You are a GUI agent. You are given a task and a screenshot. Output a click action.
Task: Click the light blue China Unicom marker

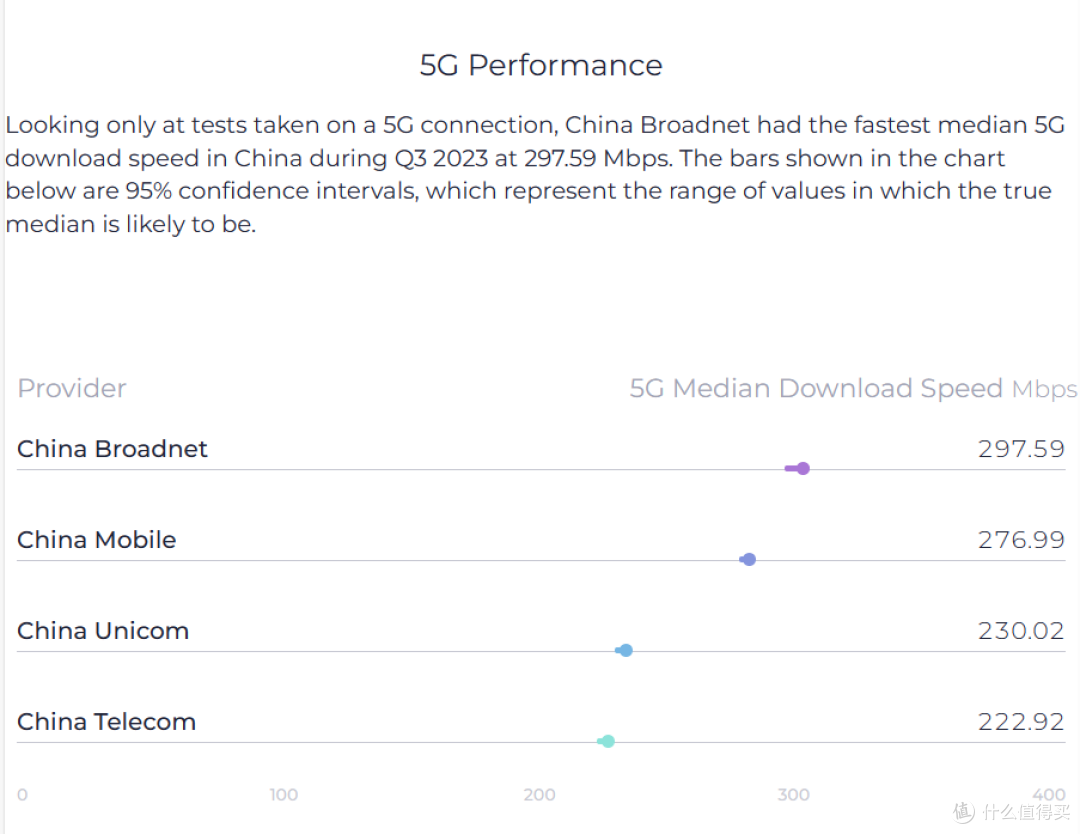625,650
